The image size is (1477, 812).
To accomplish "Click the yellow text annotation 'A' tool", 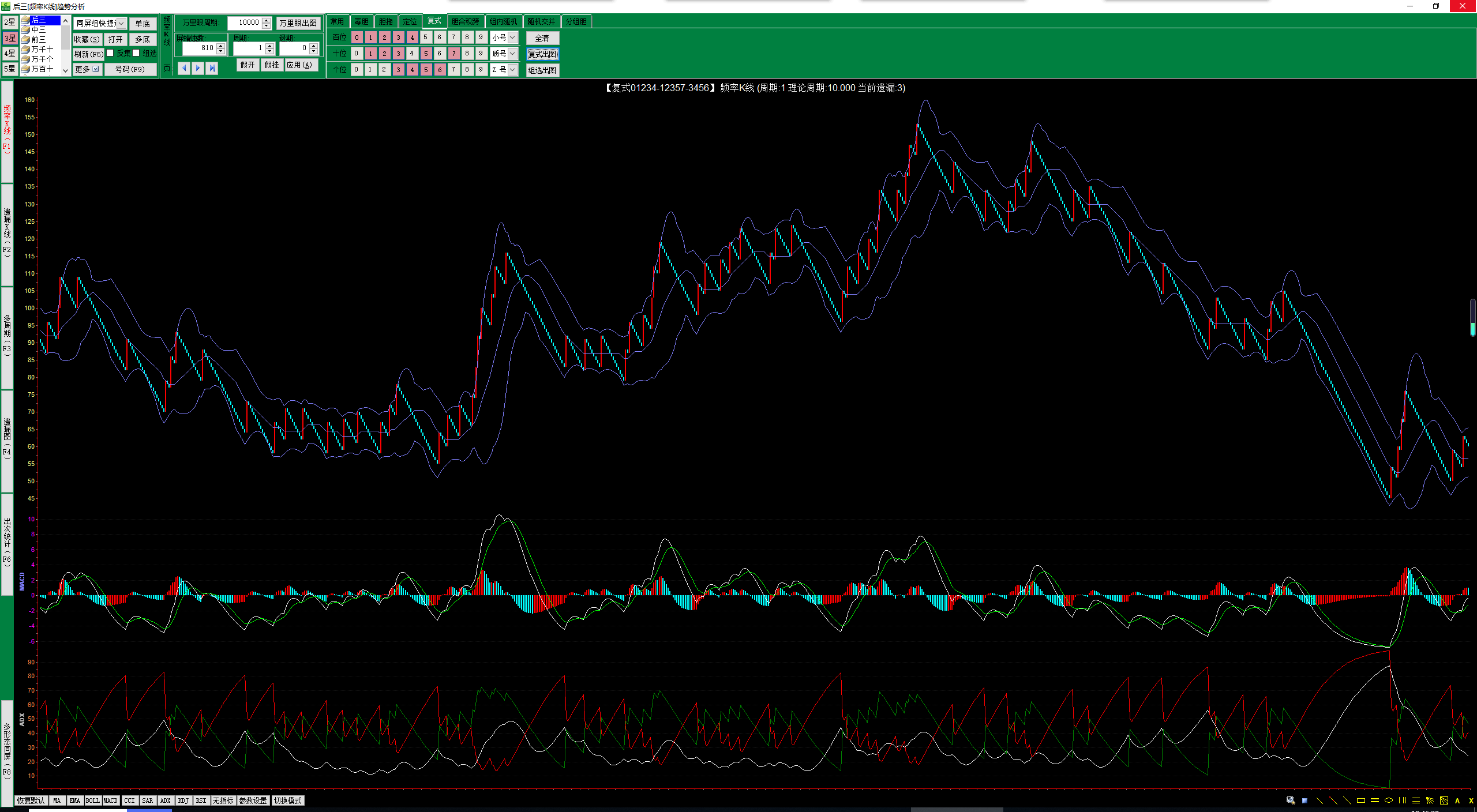I will click(x=1457, y=800).
